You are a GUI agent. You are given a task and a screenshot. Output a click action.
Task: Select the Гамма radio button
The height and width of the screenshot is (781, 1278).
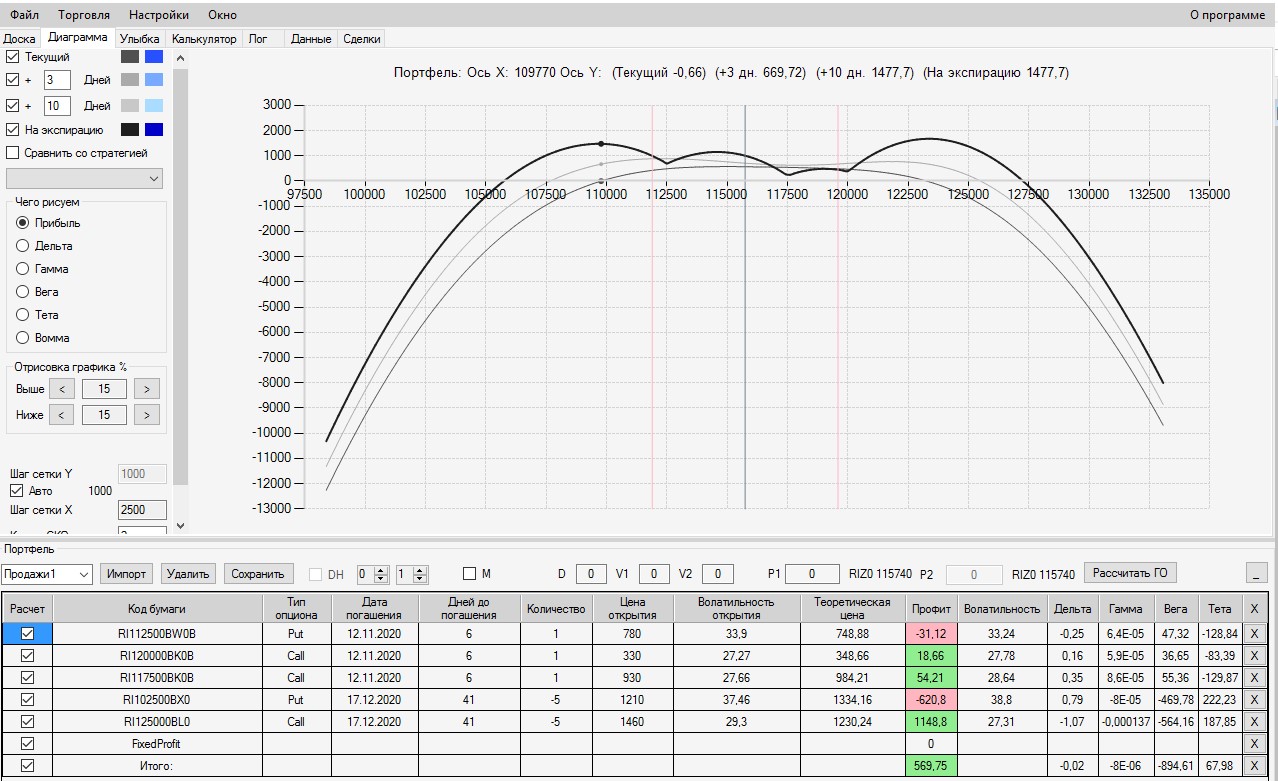(x=23, y=269)
